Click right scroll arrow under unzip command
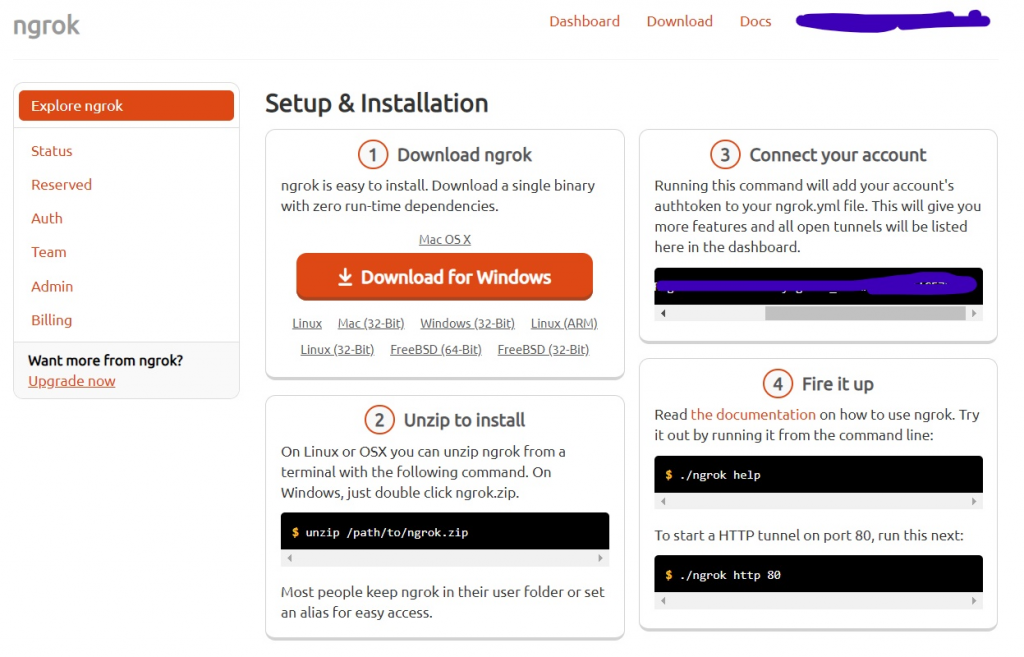This screenshot has height=657, width=1024. click(x=600, y=558)
